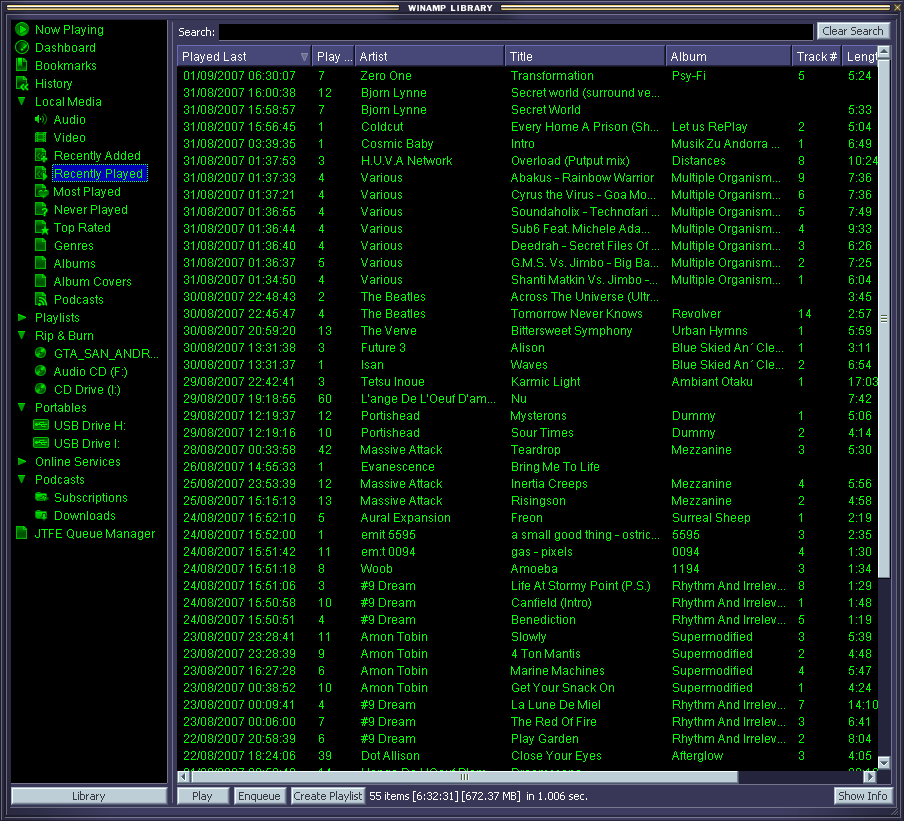Click the USB Drive H: device icon
Viewport: 904px width, 821px height.
point(41,425)
